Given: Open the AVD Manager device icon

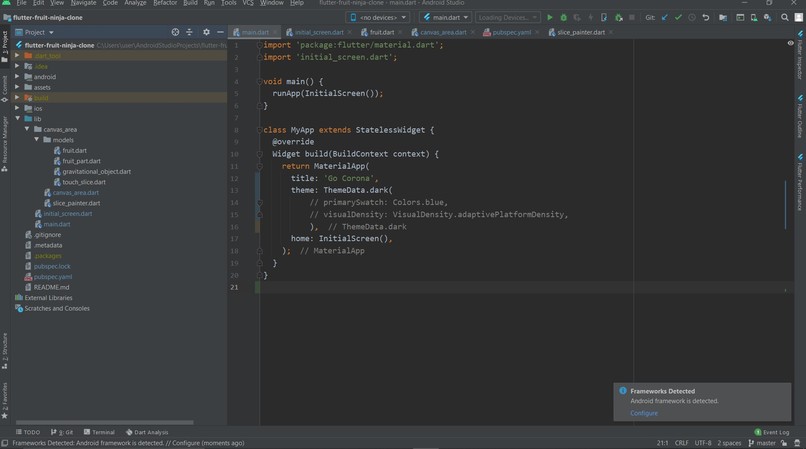Looking at the screenshot, I should [x=754, y=17].
